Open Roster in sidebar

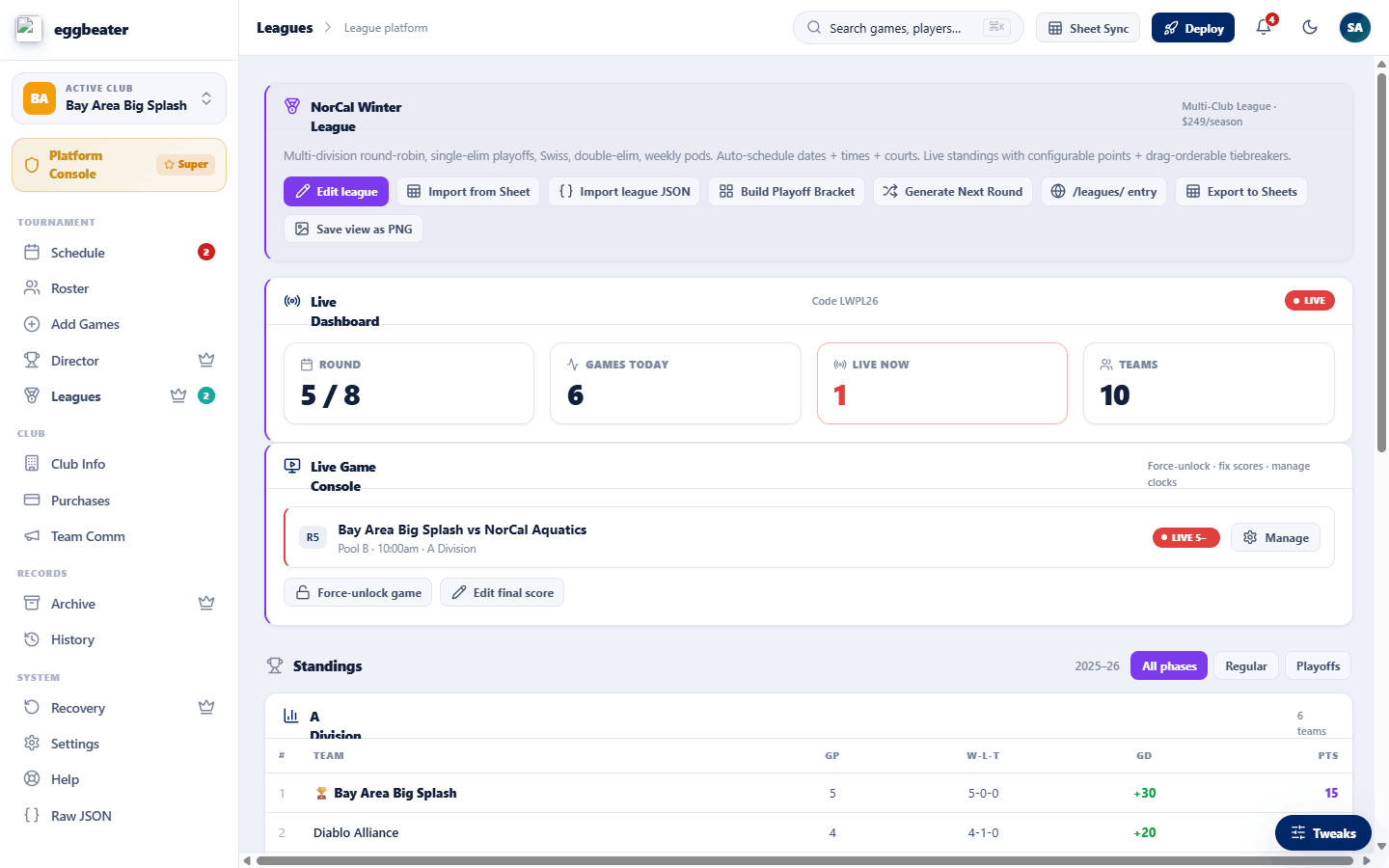click(119, 288)
